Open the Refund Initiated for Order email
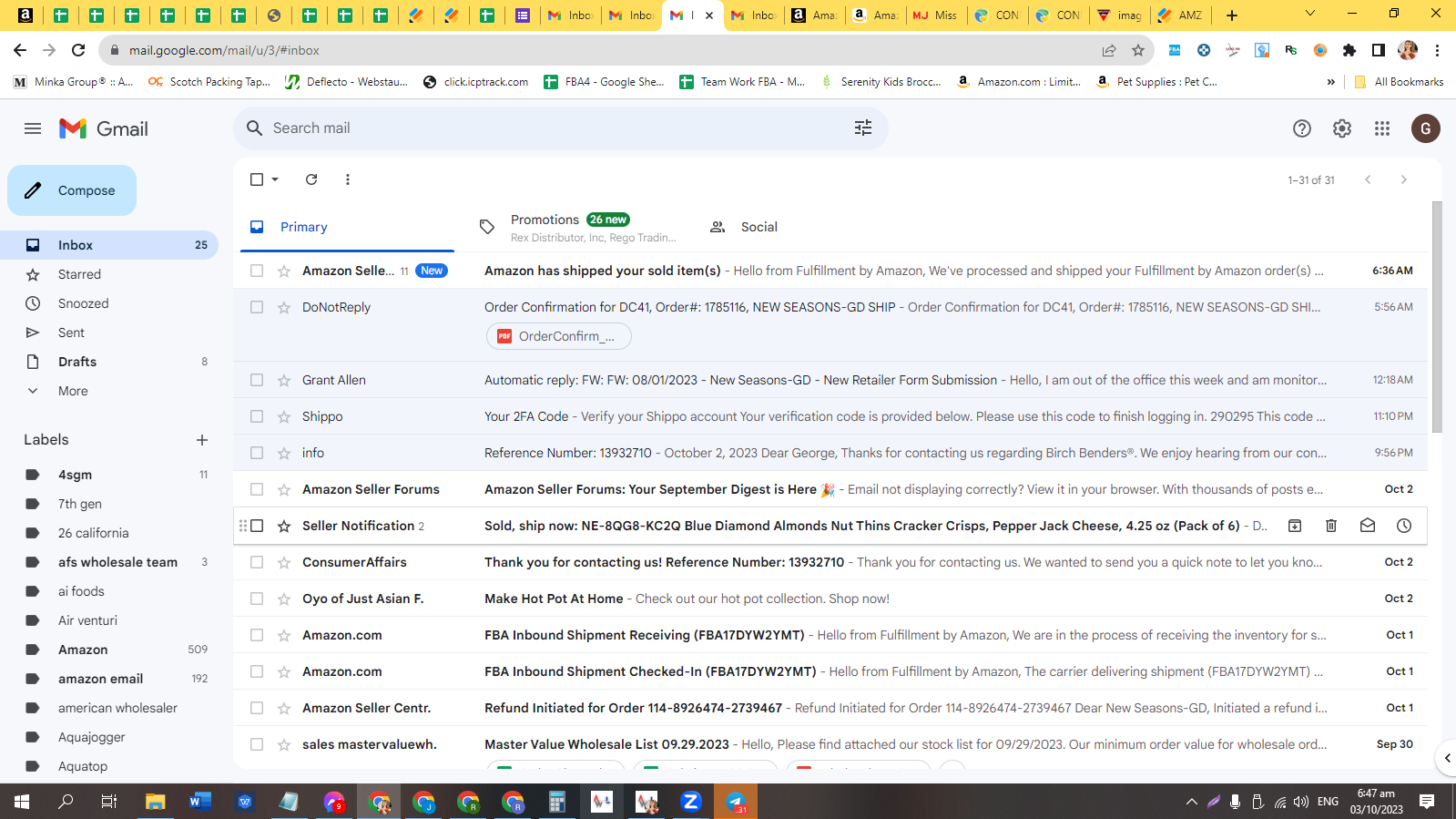 click(x=830, y=708)
